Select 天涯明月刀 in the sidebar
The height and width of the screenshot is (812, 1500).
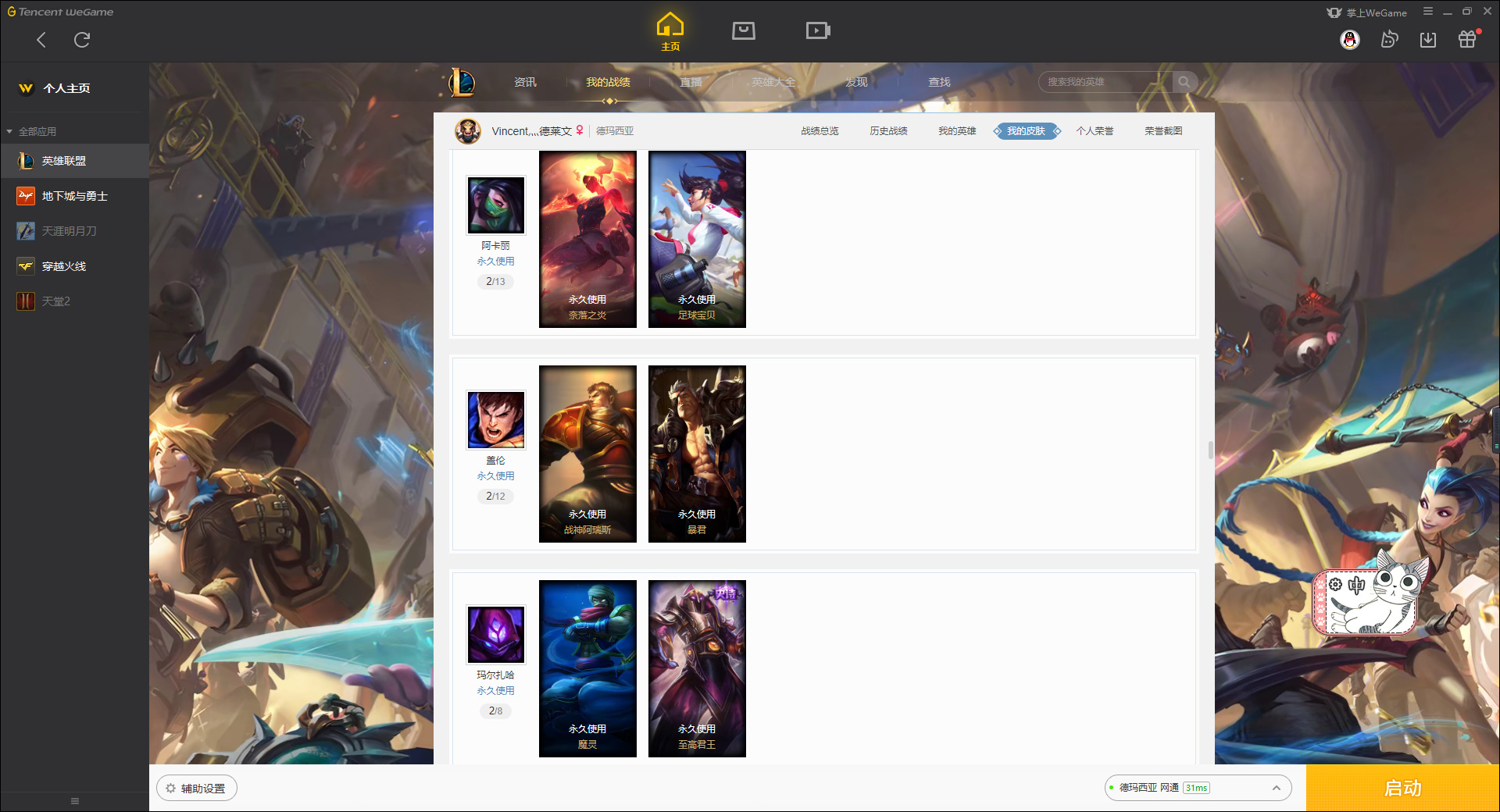click(74, 231)
